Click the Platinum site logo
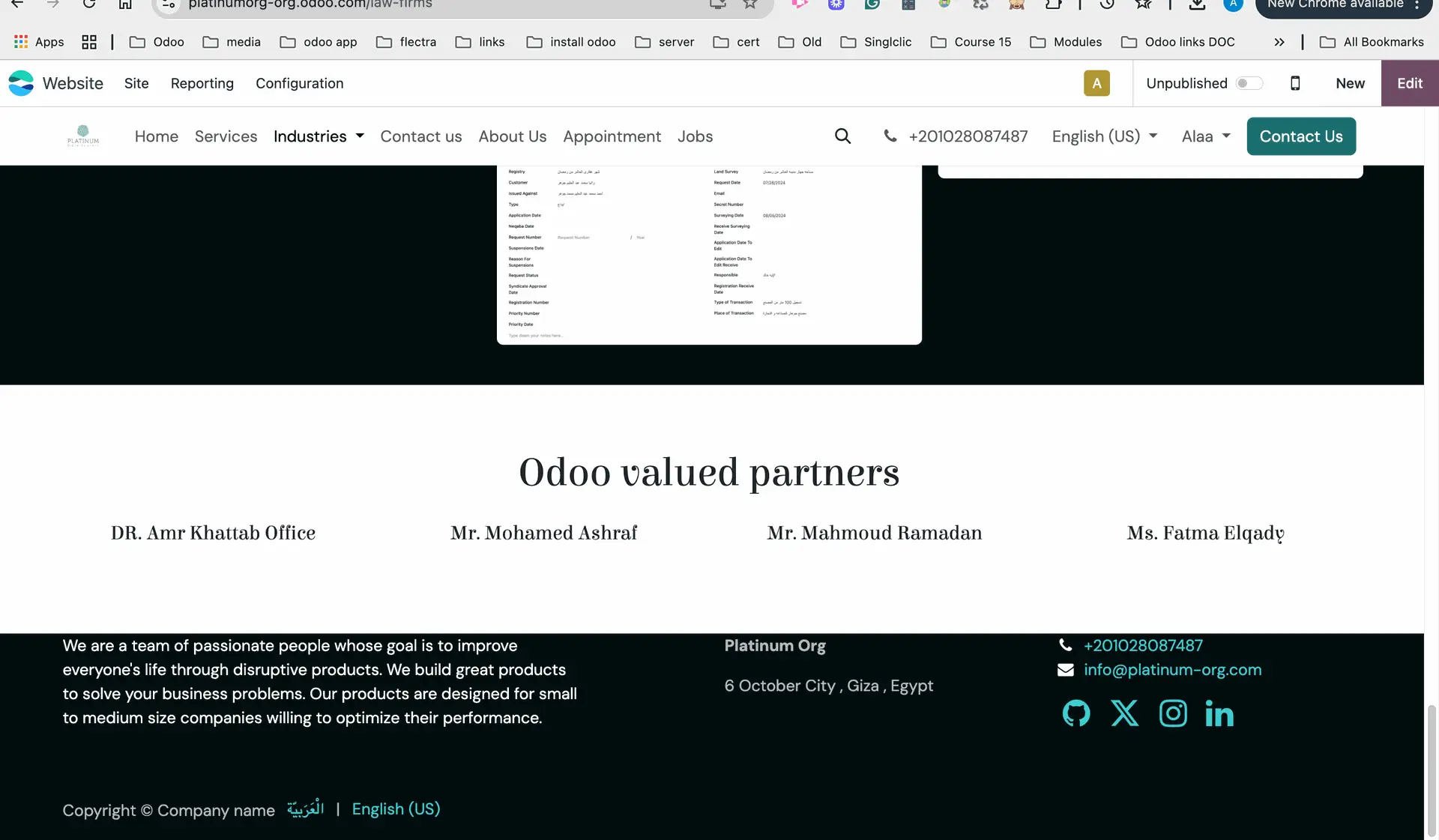Image resolution: width=1439 pixels, height=840 pixels. click(x=83, y=136)
